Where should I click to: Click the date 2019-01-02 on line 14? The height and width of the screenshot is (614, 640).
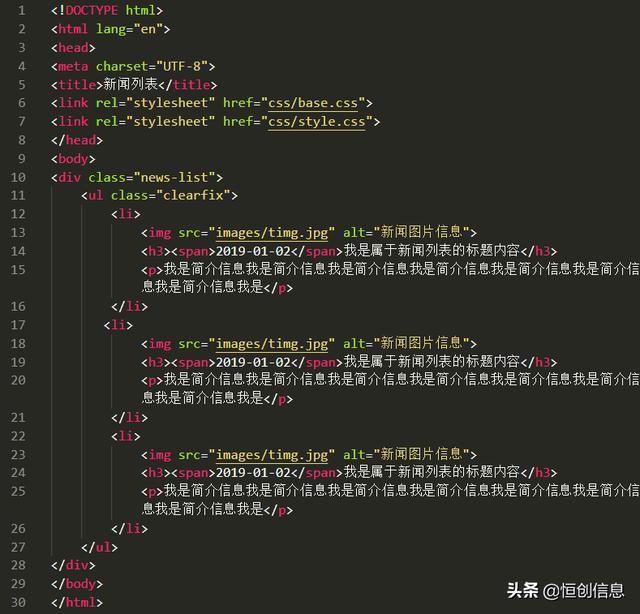coord(253,251)
